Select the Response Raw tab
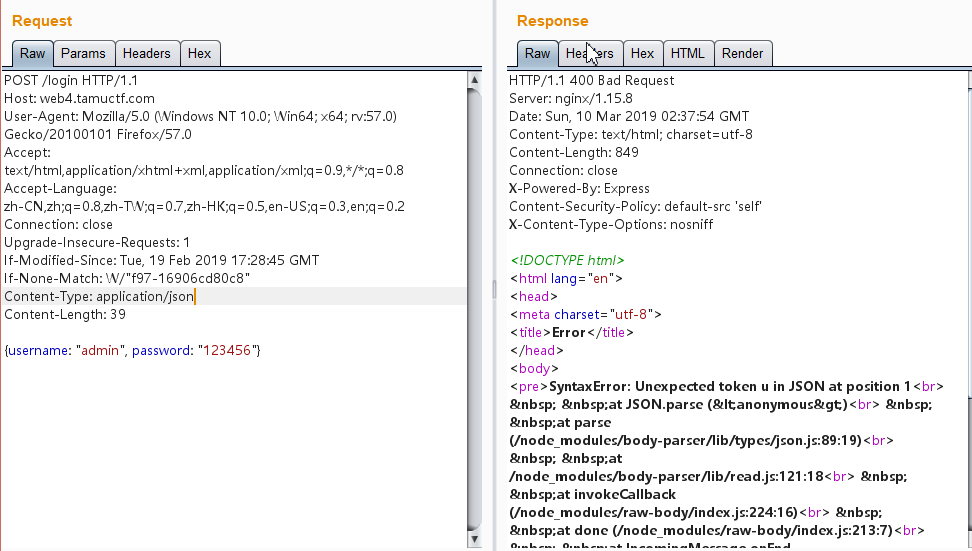Viewport: 972px width, 551px height. (537, 54)
